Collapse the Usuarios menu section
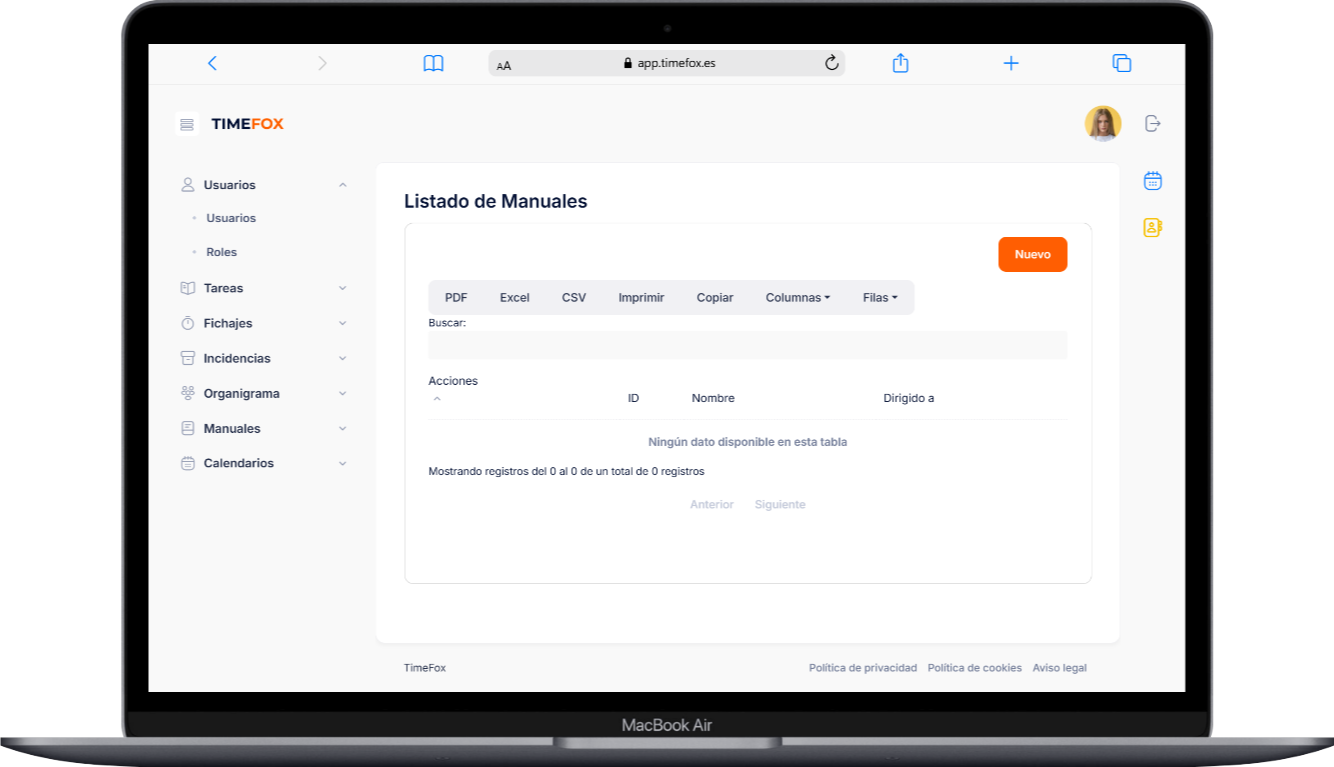Image resolution: width=1334 pixels, height=767 pixels. [x=343, y=185]
